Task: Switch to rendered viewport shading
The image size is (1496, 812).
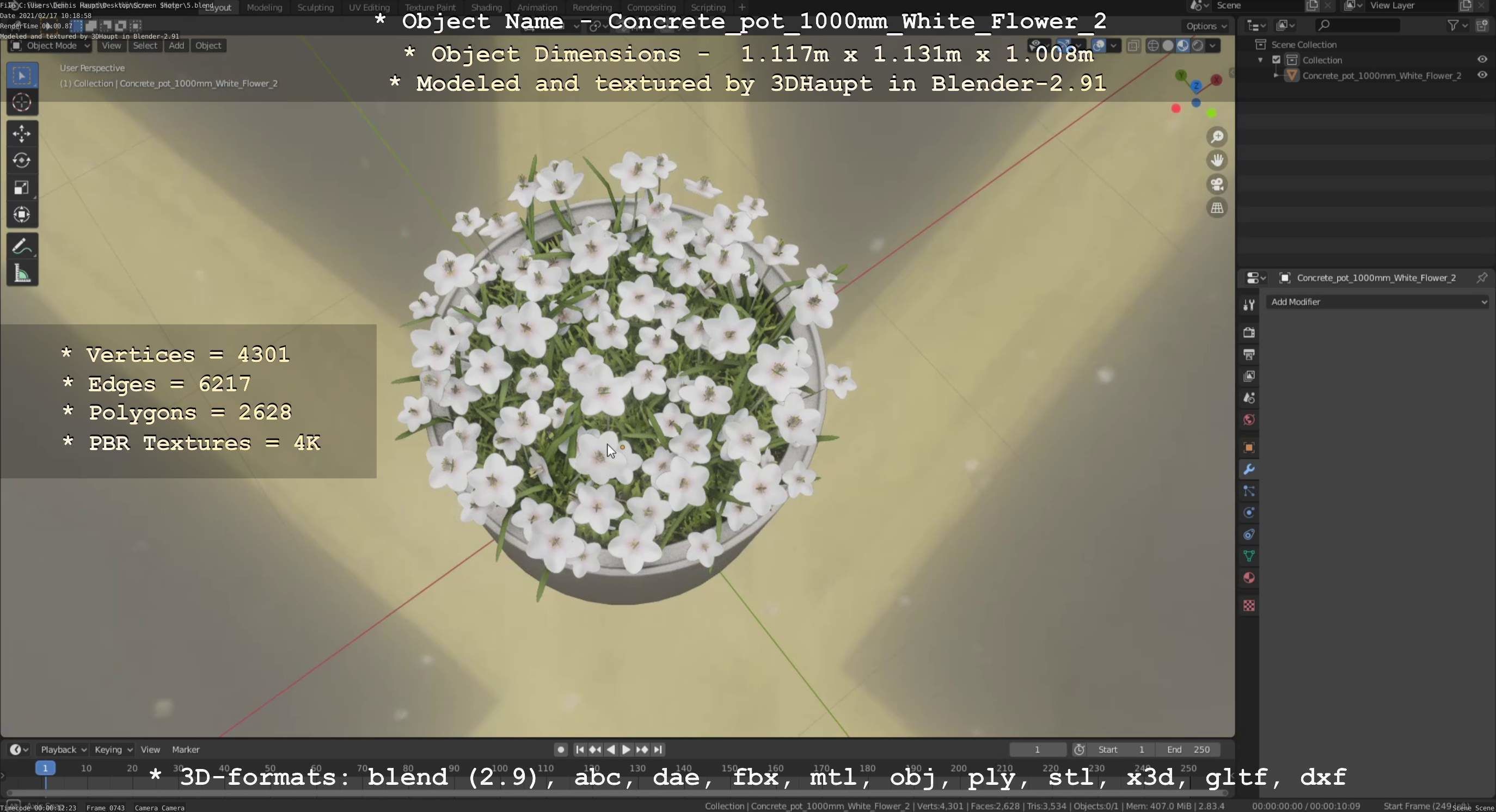Action: [x=1197, y=46]
